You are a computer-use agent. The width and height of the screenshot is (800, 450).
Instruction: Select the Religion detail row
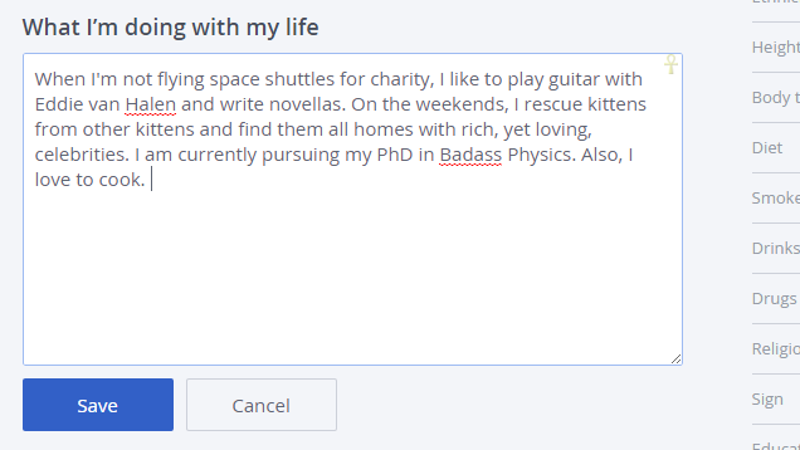(x=776, y=349)
